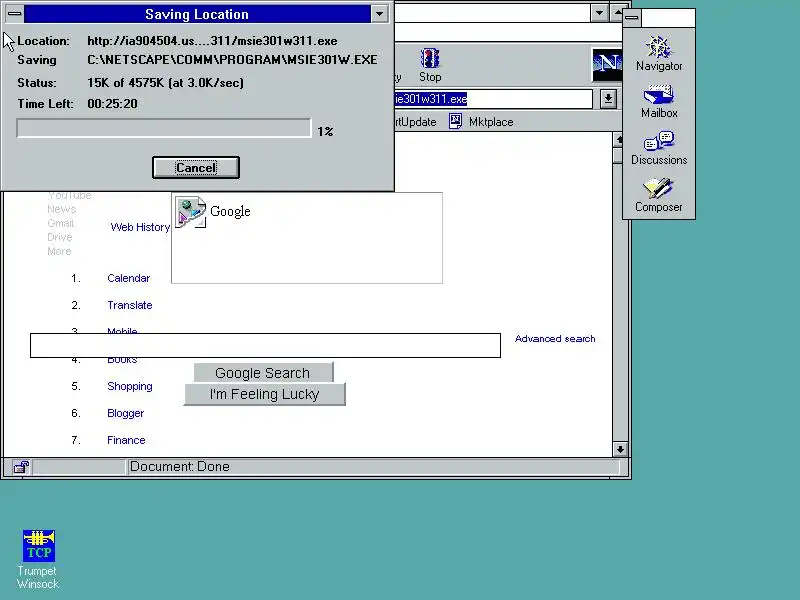
Task: Minimize the Saving Location dialog with the title bar arrow
Action: point(379,14)
